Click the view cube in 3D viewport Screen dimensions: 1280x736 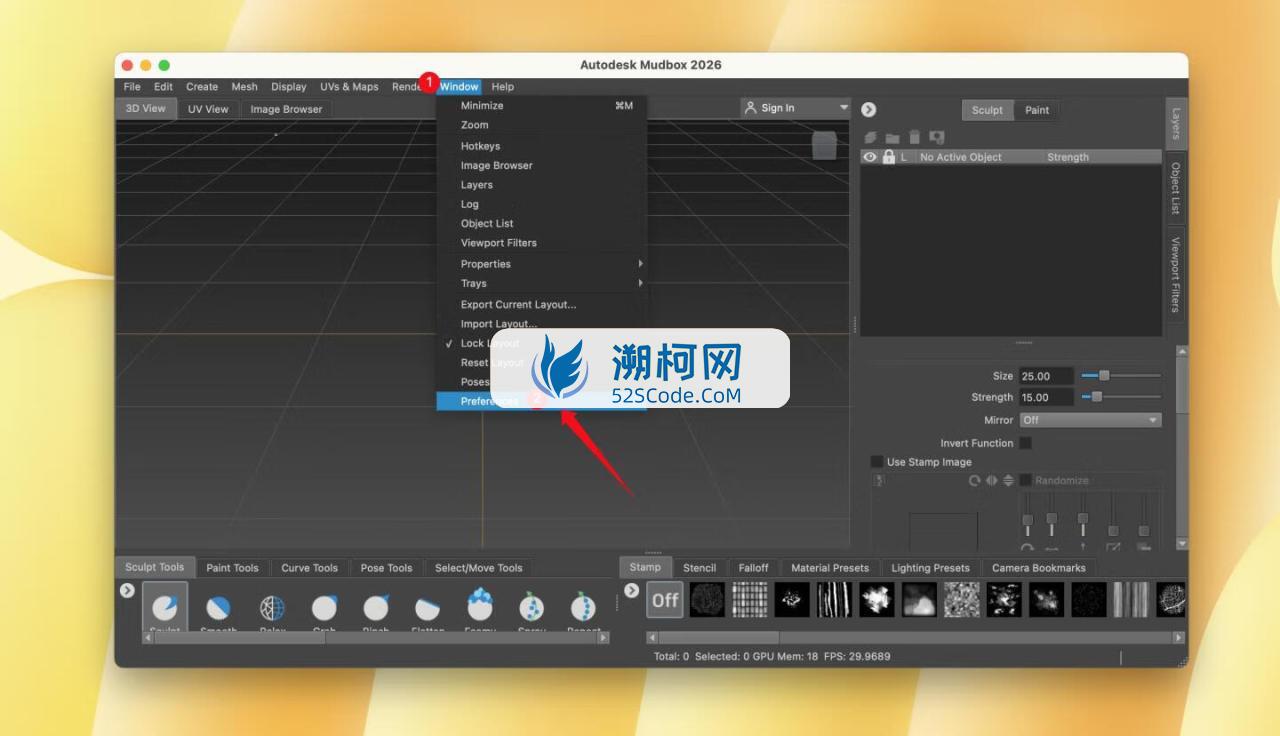824,146
